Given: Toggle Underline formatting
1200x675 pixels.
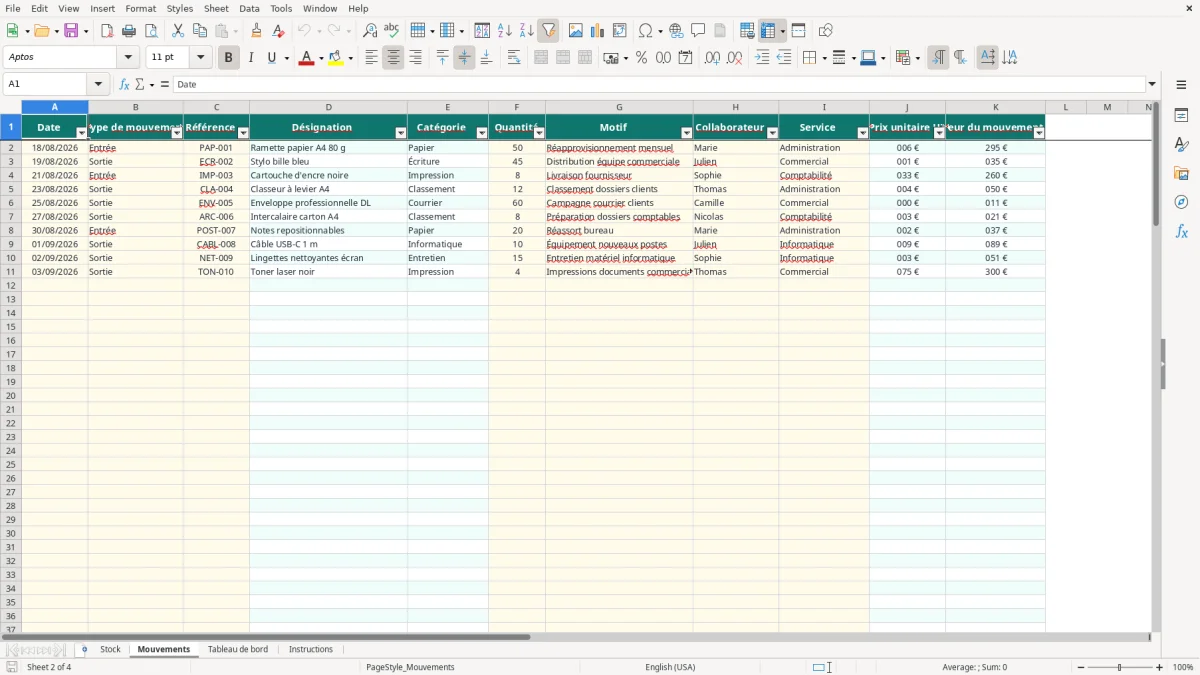Looking at the screenshot, I should pos(271,58).
